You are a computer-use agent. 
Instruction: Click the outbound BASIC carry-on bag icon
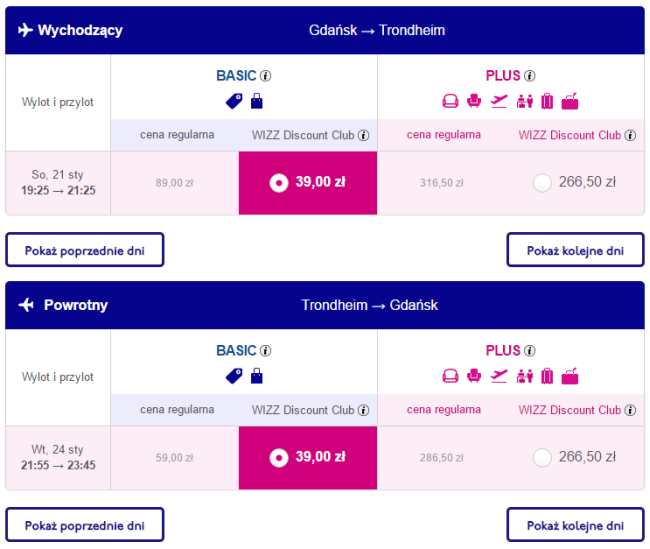click(256, 101)
